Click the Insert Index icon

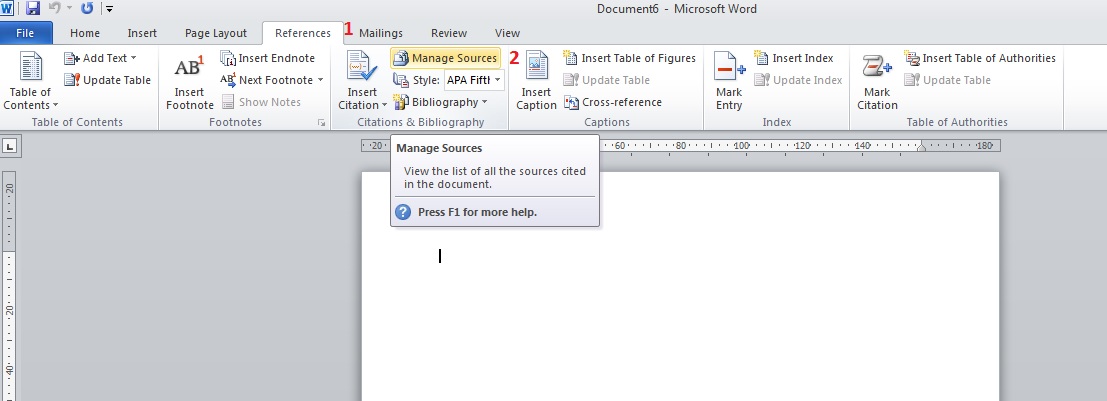point(761,58)
